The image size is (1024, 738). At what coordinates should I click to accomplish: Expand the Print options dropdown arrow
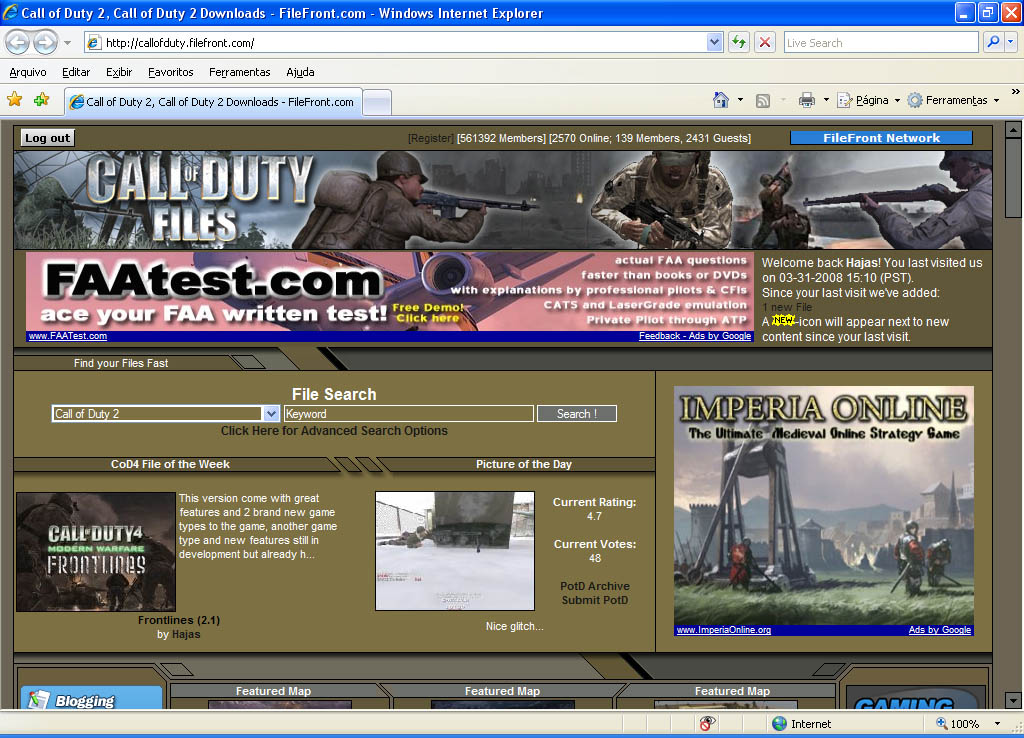(x=826, y=100)
